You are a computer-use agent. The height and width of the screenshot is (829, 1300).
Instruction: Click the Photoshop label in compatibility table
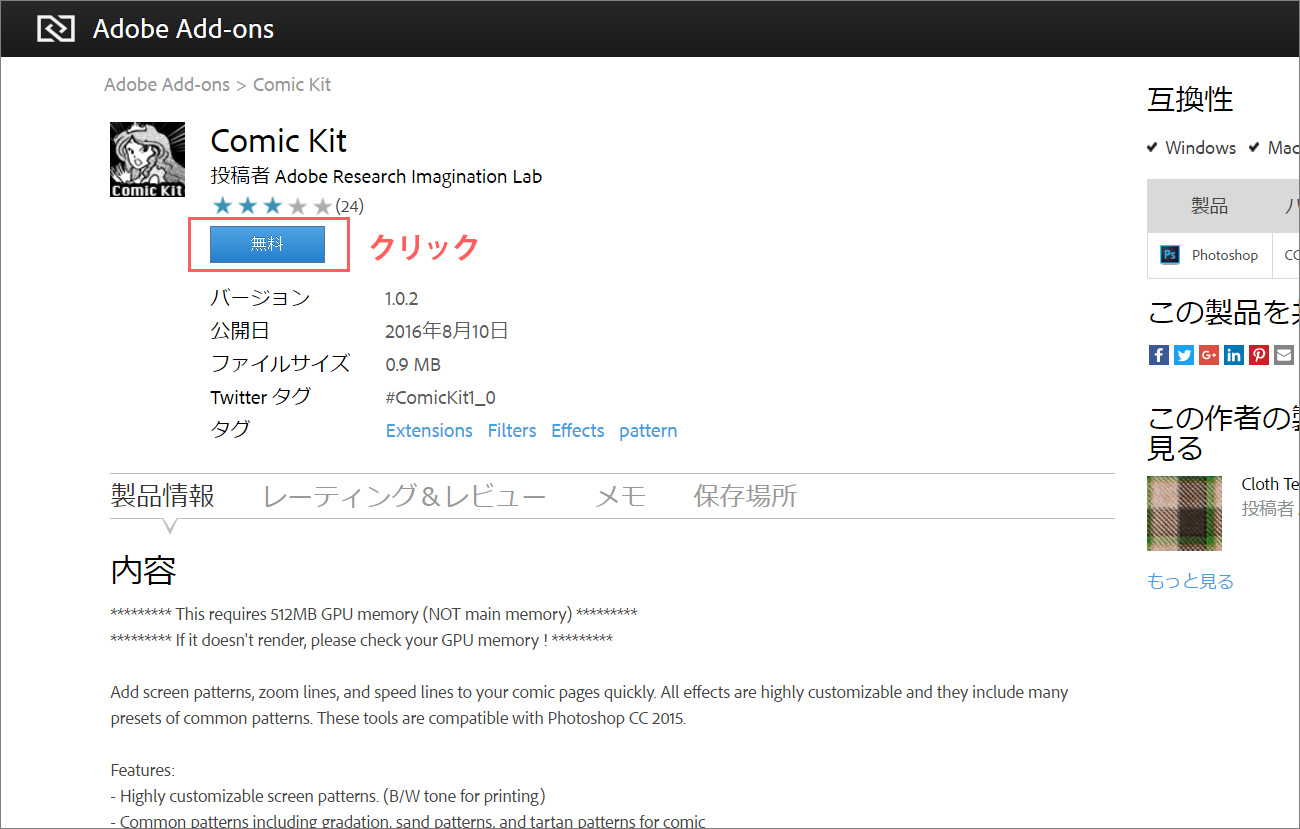tap(1224, 255)
